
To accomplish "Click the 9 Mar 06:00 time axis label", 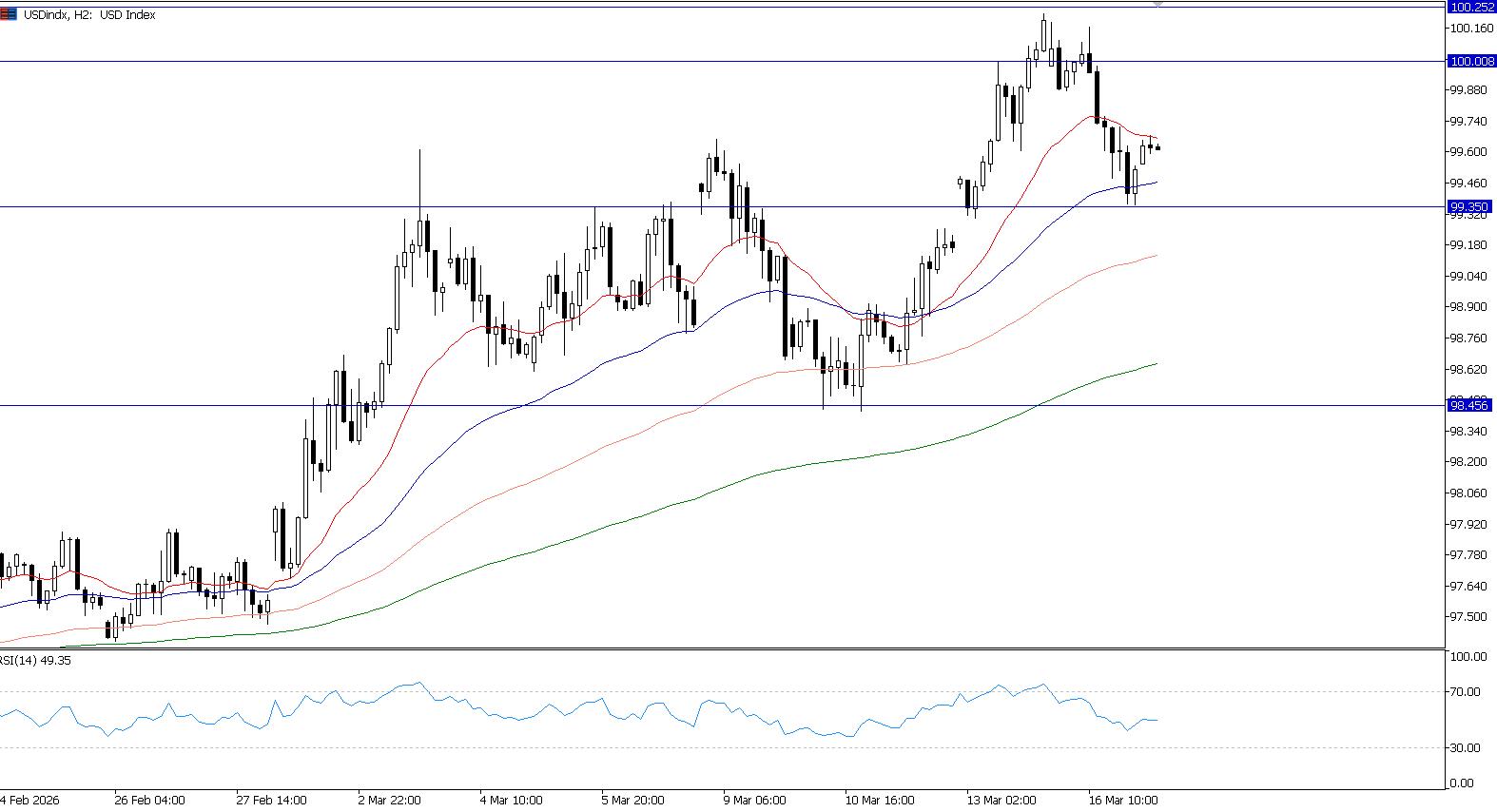I will (x=754, y=800).
